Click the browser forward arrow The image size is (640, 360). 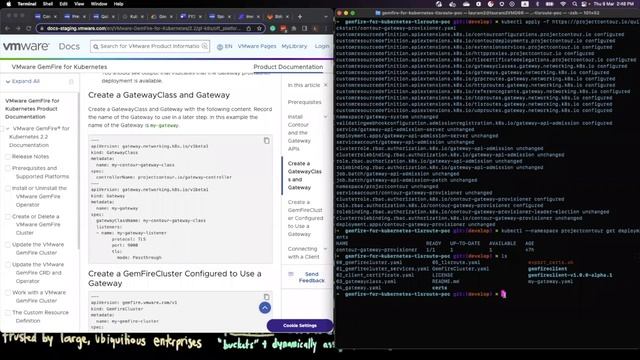[x=18, y=28]
